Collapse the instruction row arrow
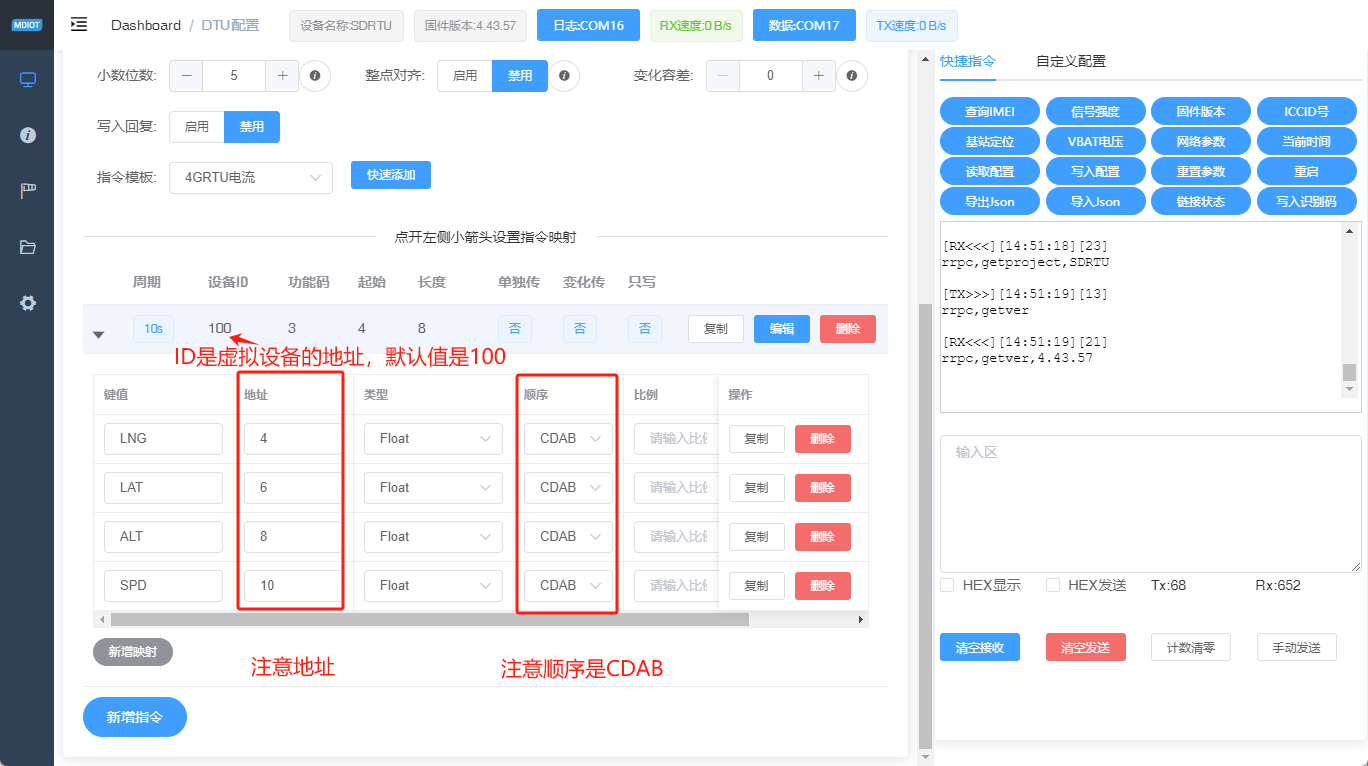1368x766 pixels. (99, 335)
